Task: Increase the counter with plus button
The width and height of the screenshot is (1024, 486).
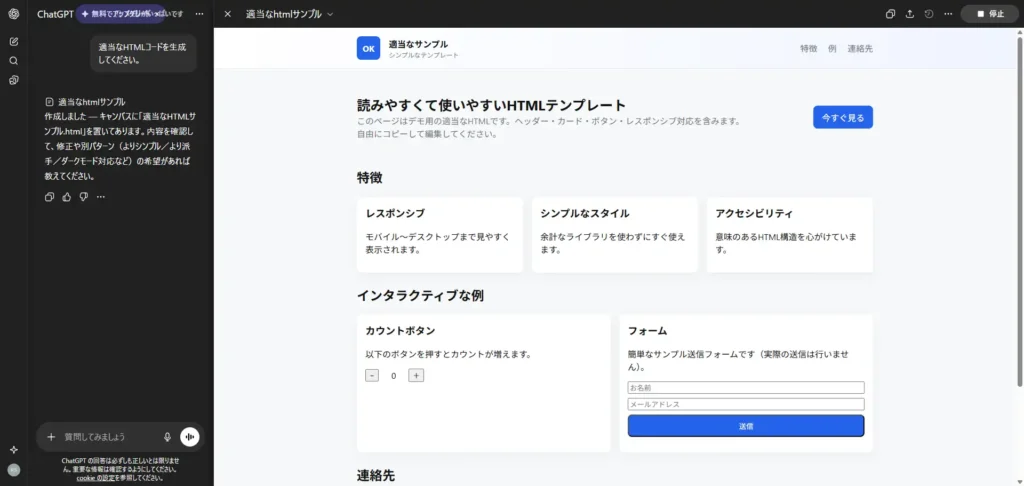Action: pos(416,376)
